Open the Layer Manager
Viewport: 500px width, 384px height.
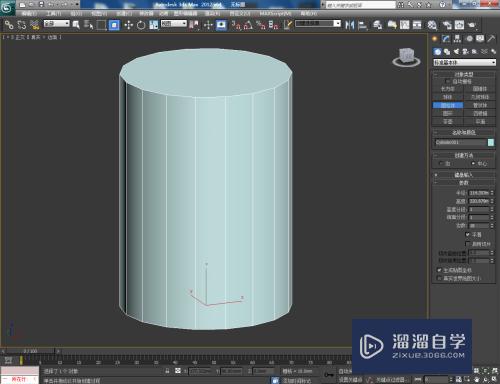tap(377, 25)
